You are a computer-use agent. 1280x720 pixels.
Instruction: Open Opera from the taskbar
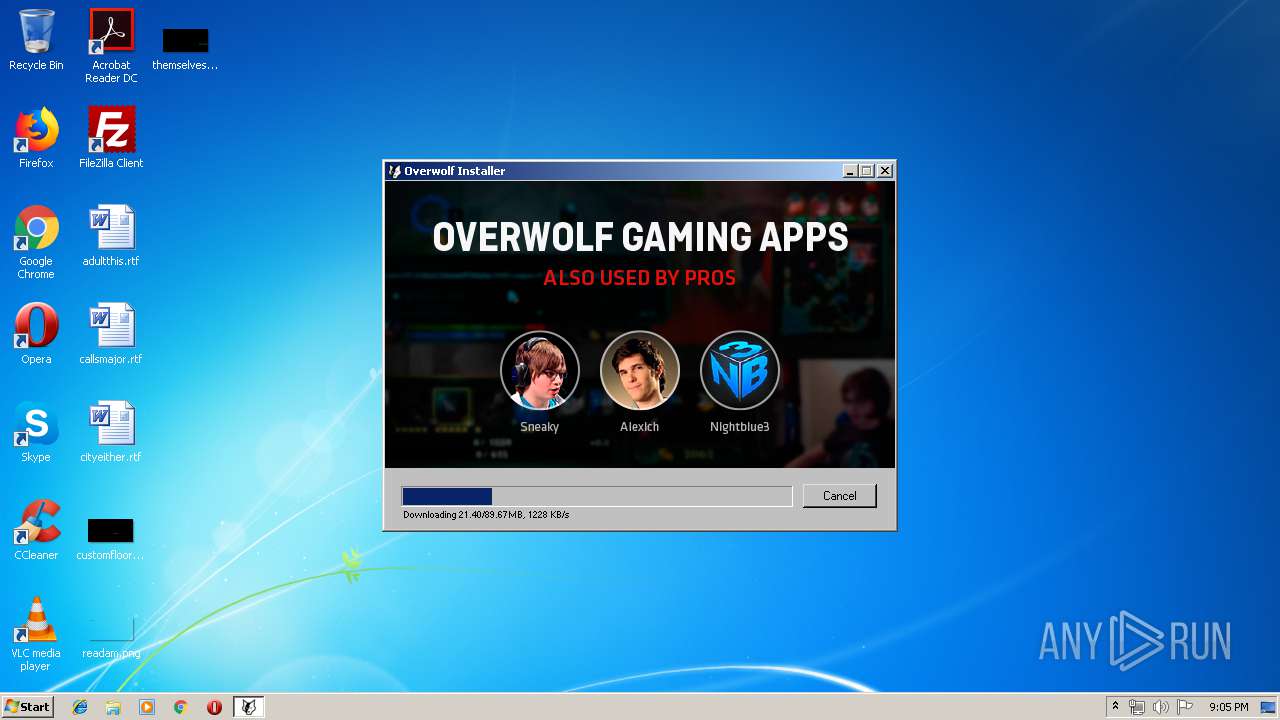214,707
